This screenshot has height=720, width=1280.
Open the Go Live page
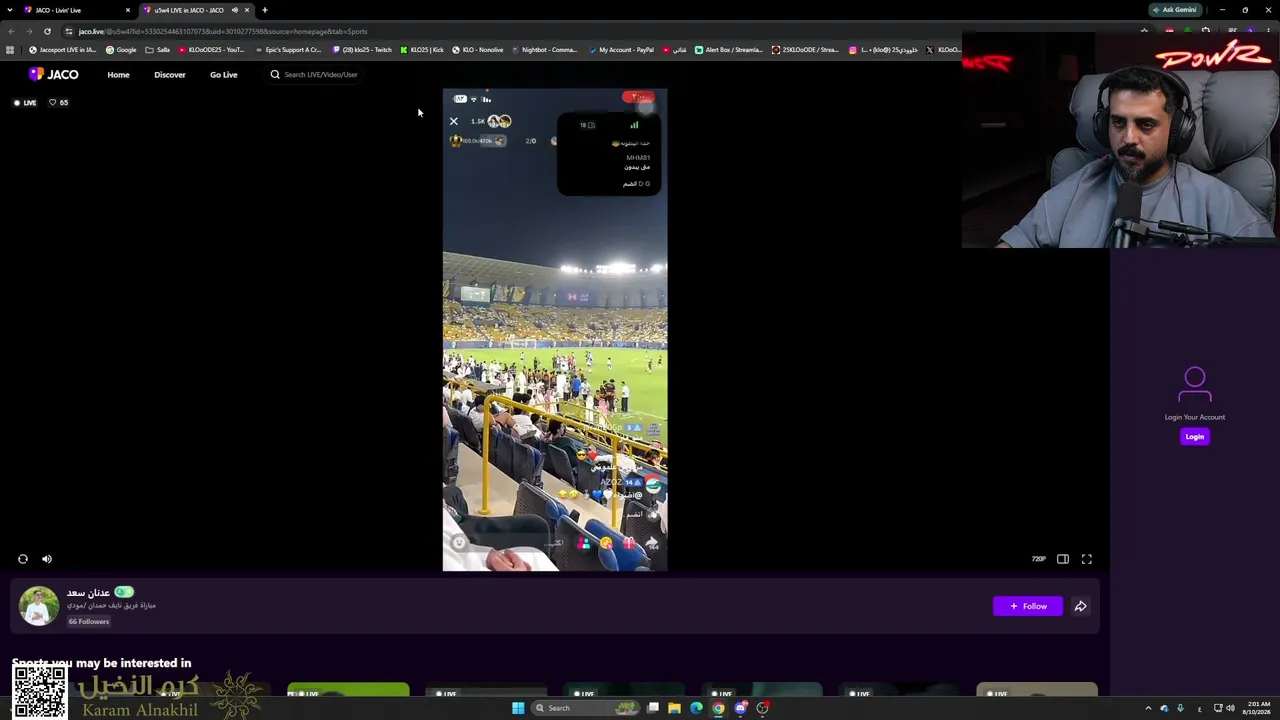pos(223,74)
